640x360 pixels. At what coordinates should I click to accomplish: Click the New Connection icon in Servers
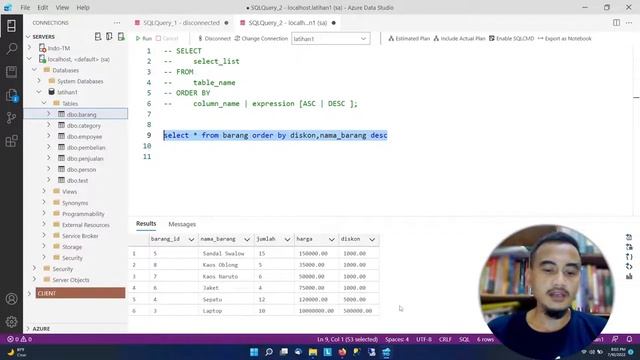(98, 37)
